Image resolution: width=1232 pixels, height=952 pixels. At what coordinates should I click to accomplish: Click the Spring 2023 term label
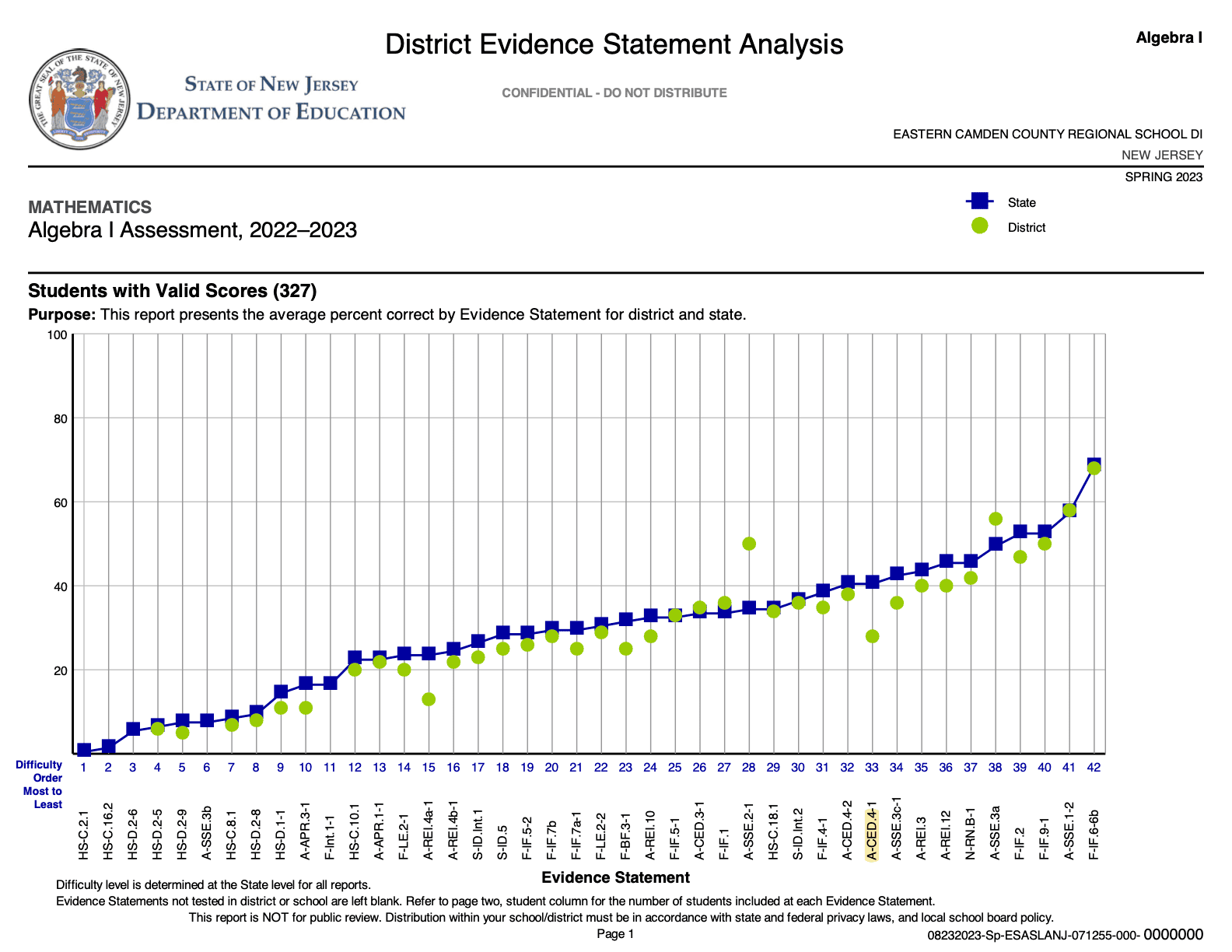point(1163,177)
